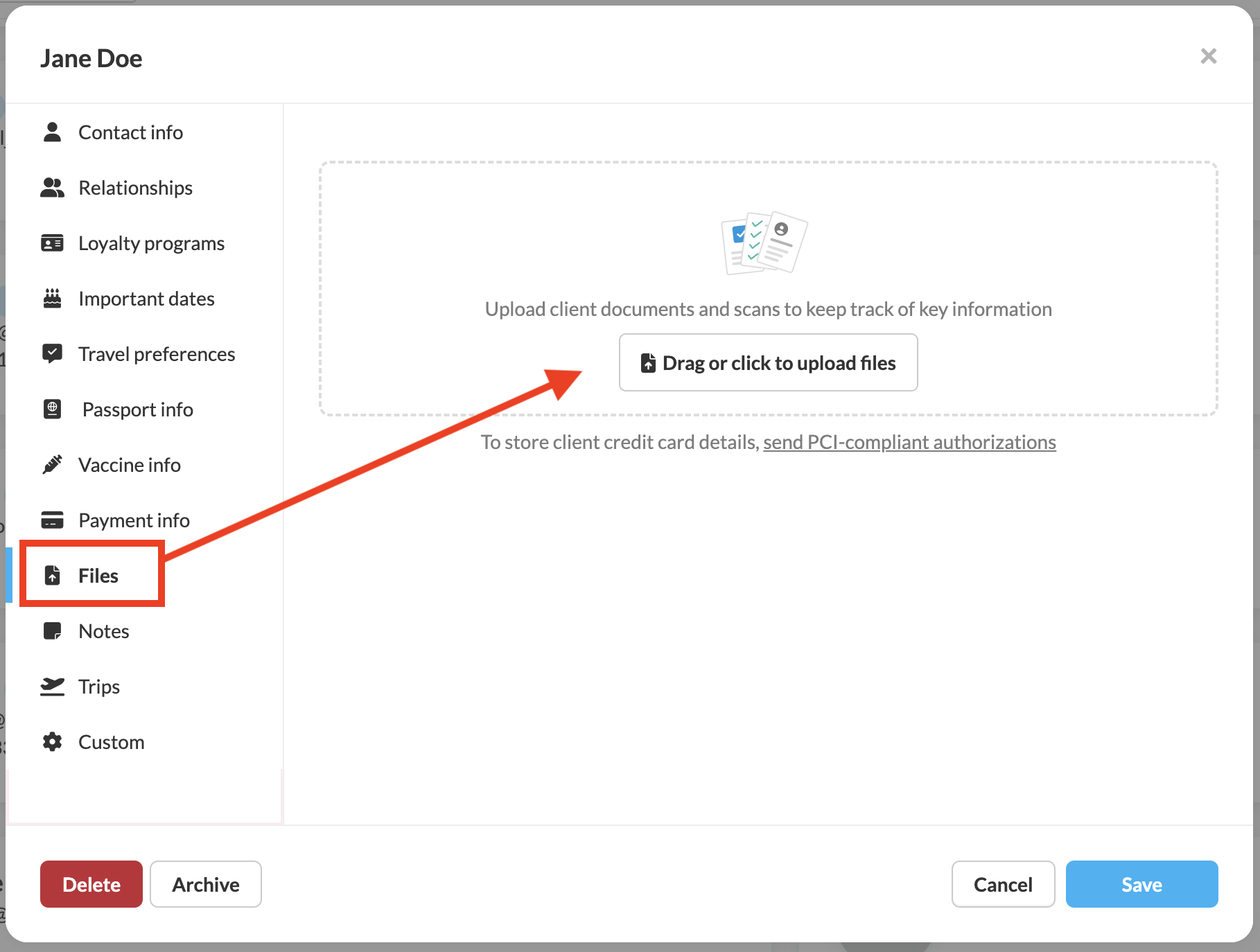Click the Trips airplane icon
This screenshot has height=952, width=1260.
pyautogui.click(x=52, y=686)
